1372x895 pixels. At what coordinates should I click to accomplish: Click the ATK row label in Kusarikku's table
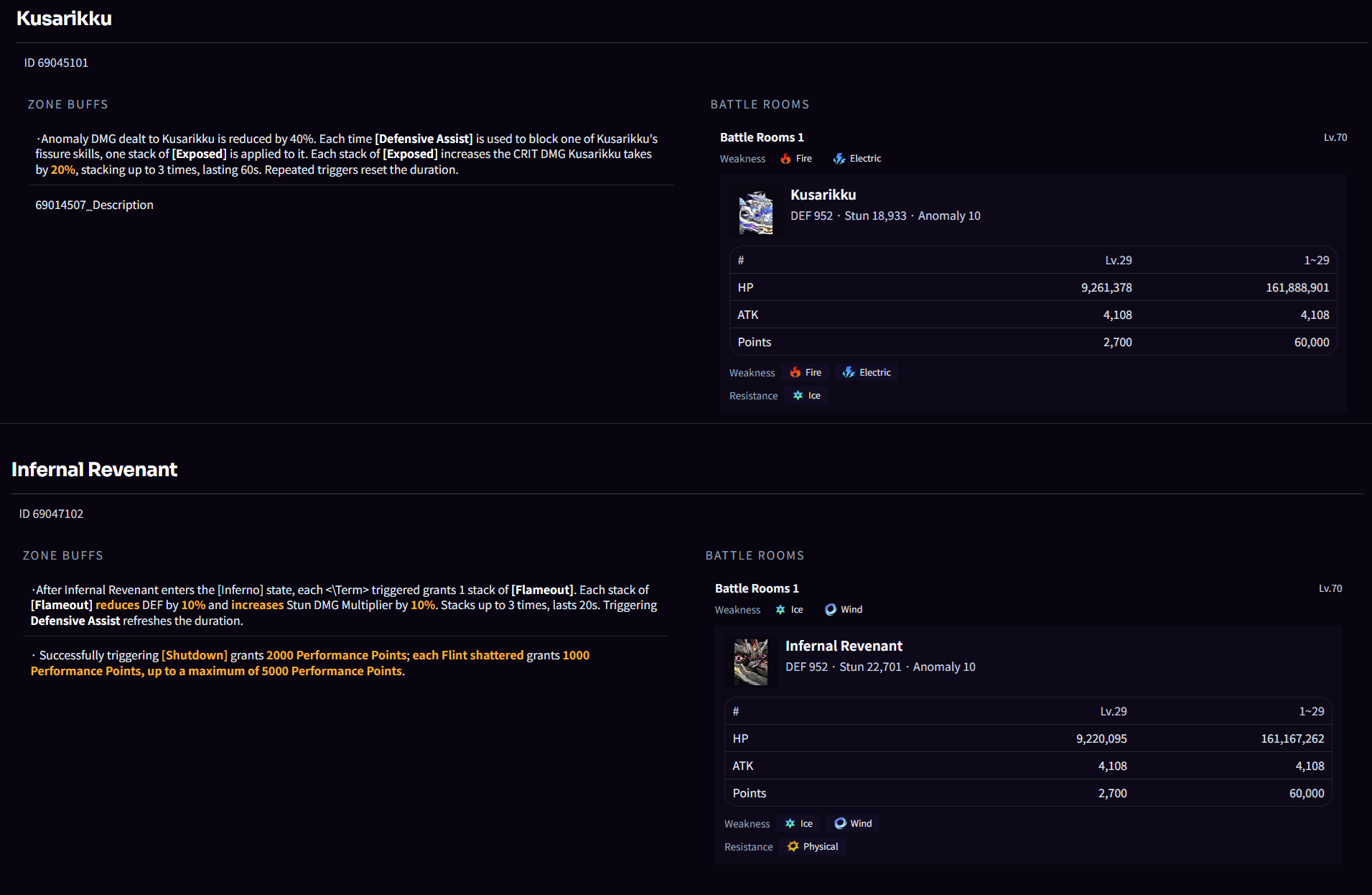coord(748,315)
